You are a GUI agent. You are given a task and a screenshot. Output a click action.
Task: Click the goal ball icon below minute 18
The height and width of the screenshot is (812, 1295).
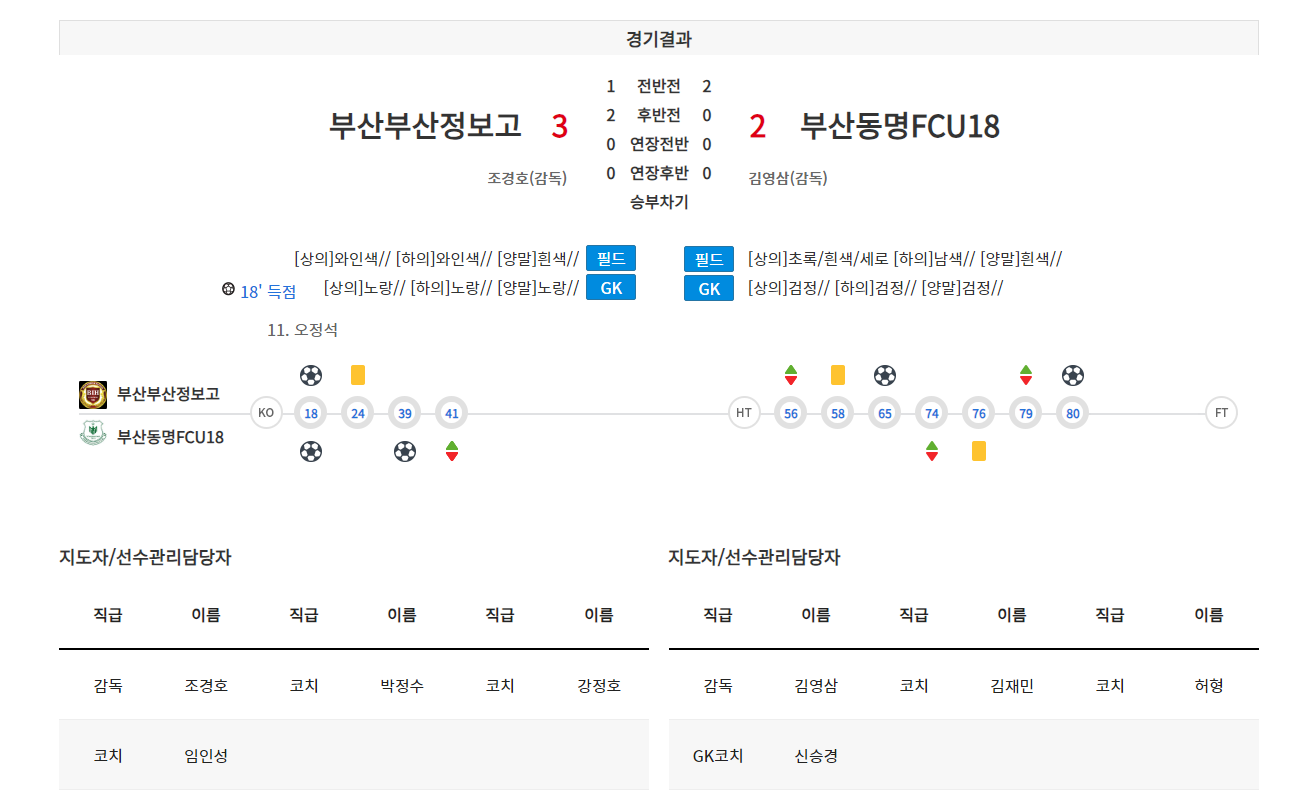(x=311, y=451)
